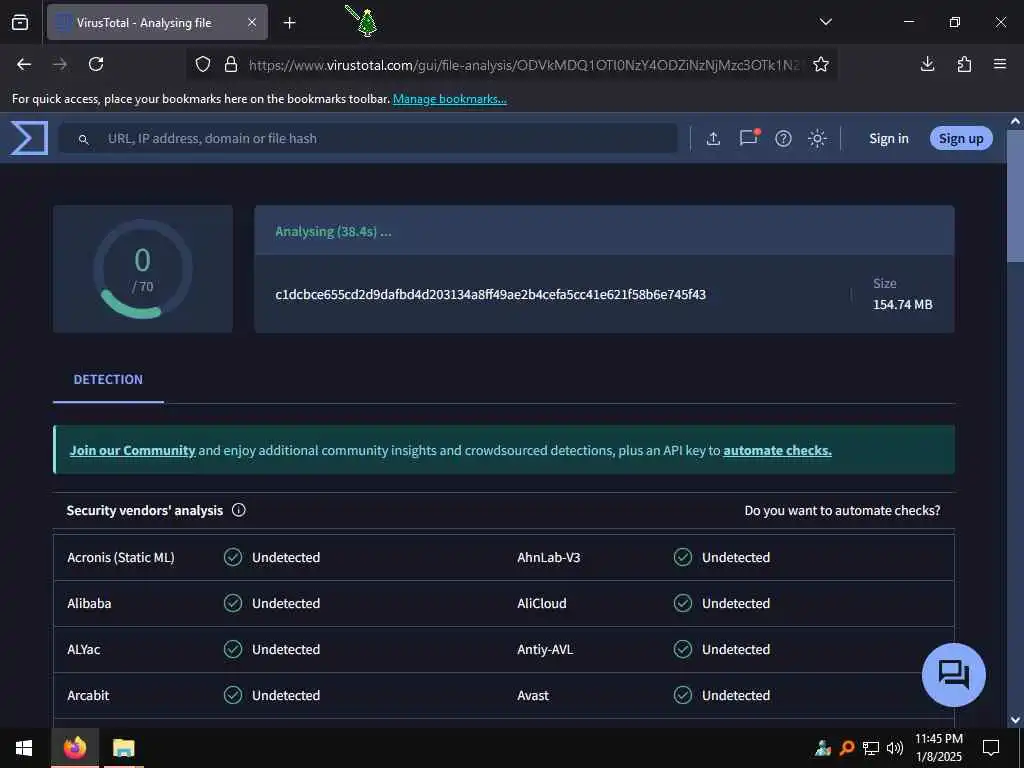Close the VirusTotal tab
This screenshot has width=1024, height=768.
[x=252, y=23]
